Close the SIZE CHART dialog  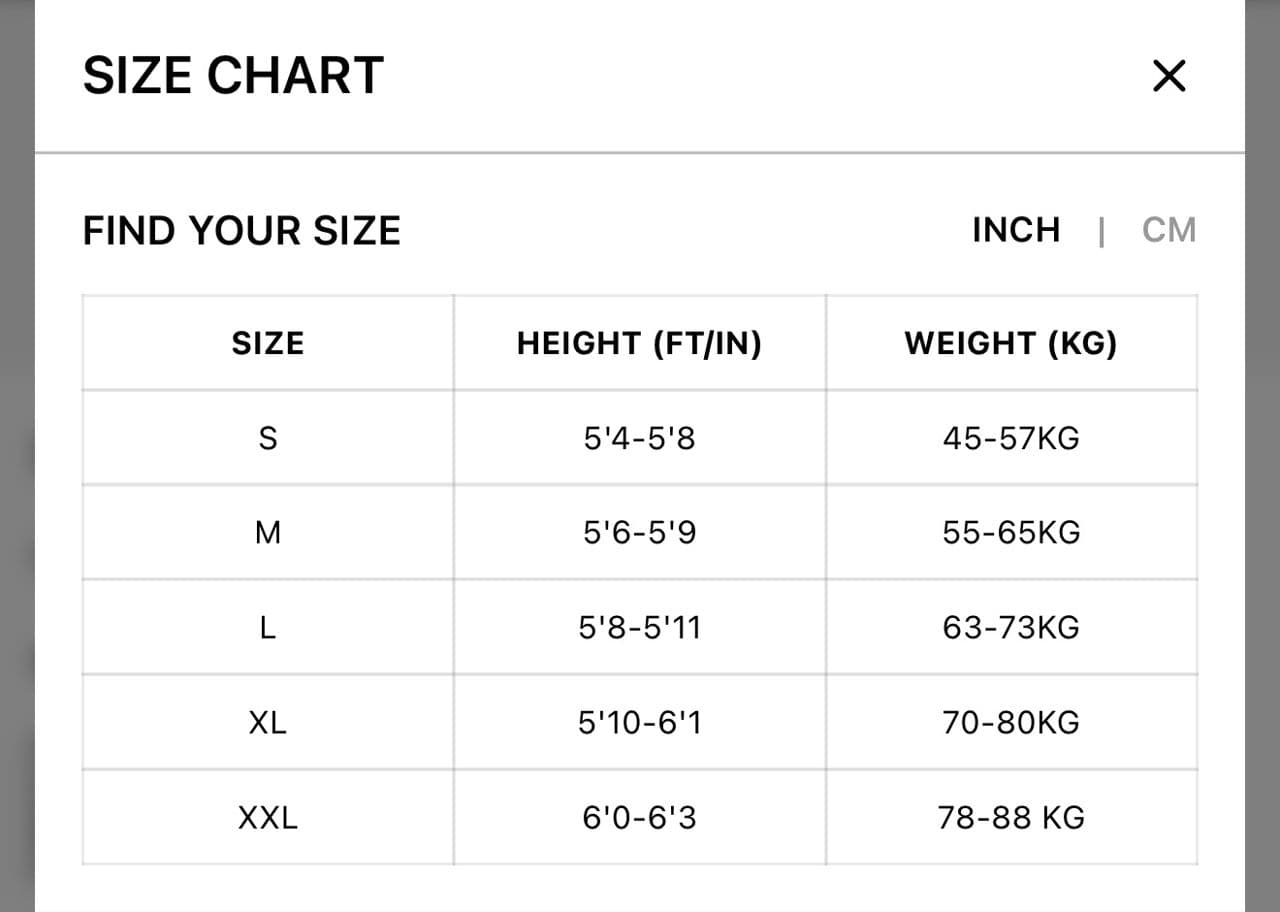coord(1168,75)
